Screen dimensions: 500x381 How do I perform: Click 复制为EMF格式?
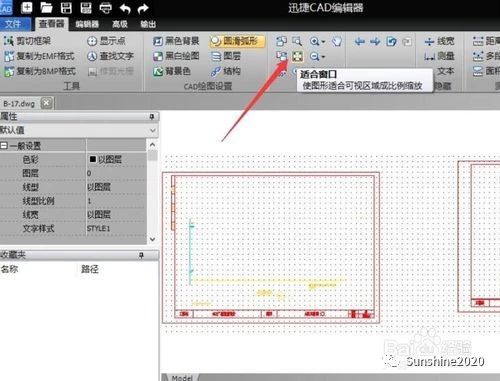pos(39,56)
